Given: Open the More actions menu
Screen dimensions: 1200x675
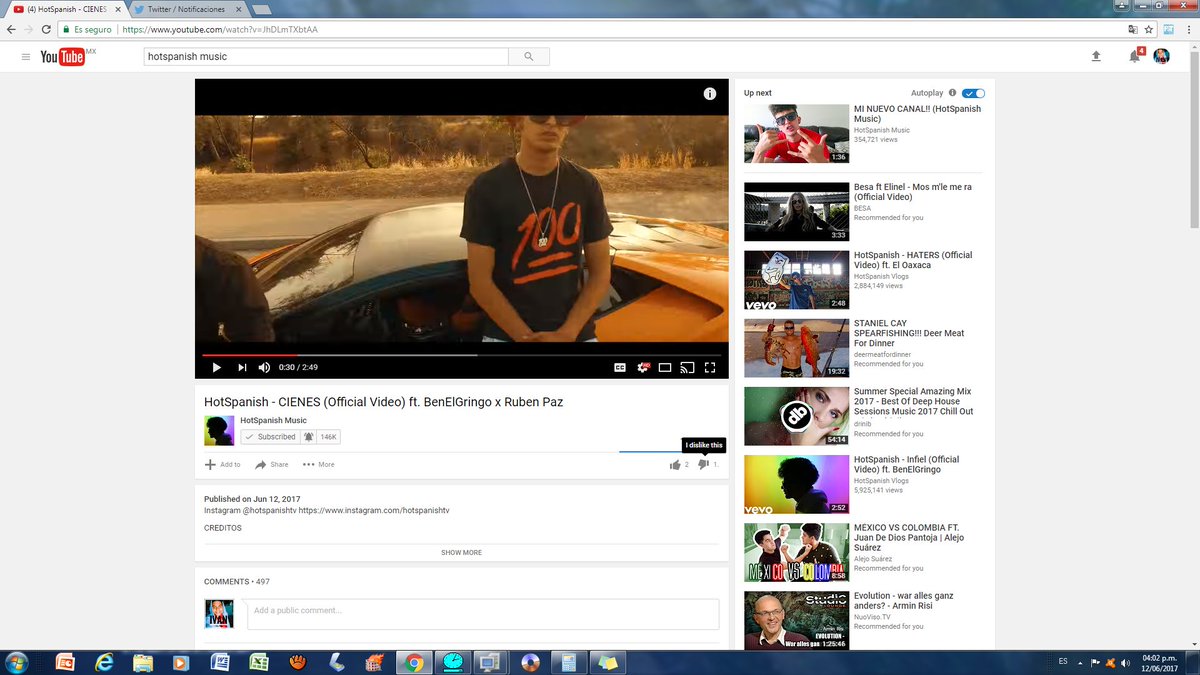Looking at the screenshot, I should 318,464.
